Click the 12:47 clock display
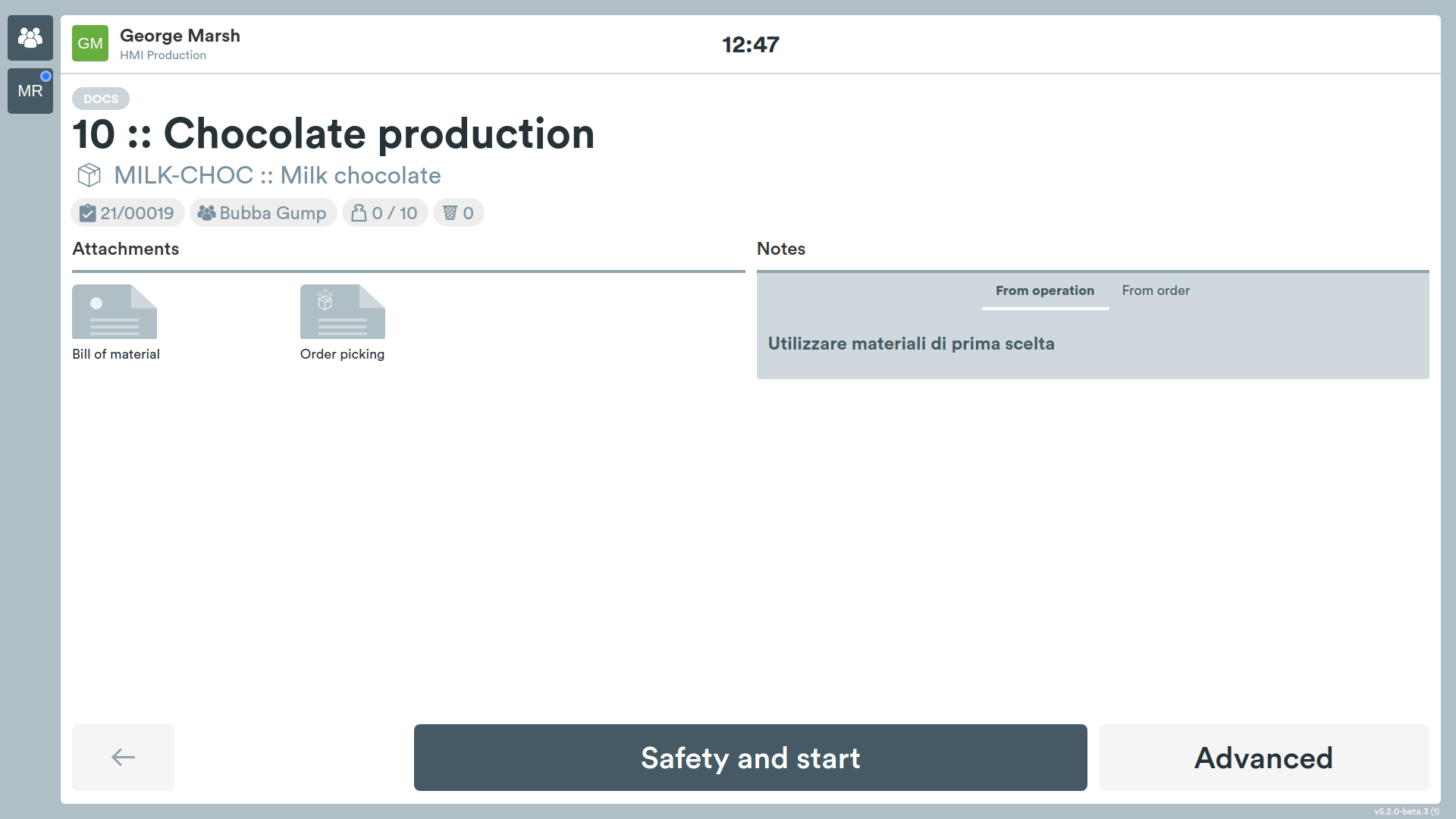This screenshot has height=819, width=1456. pos(751,45)
